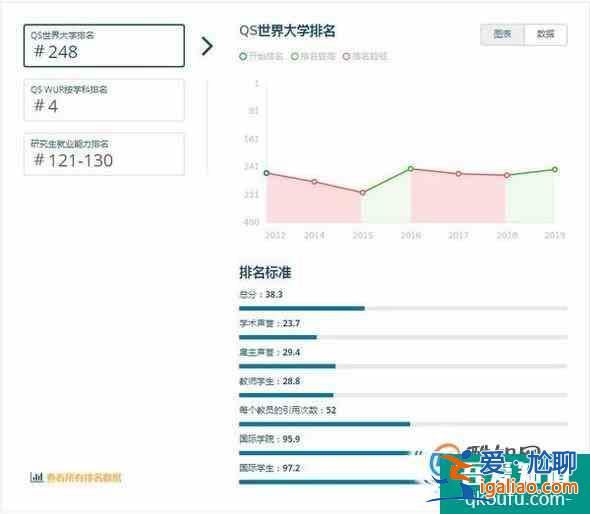Open the graduate employability ranking #121-130 card
590x514 pixels.
(104, 154)
